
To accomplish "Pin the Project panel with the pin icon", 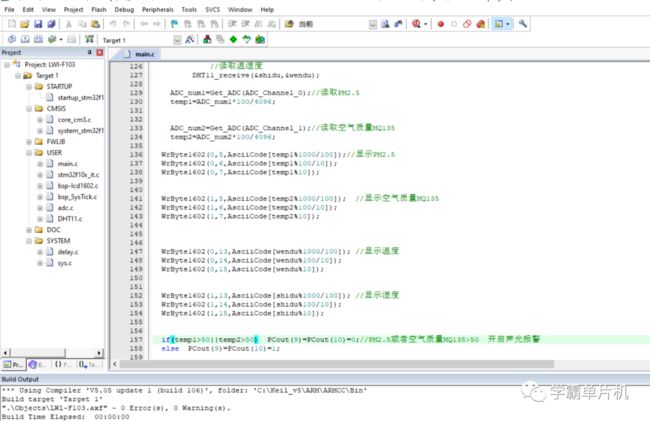I will pyautogui.click(x=89, y=52).
